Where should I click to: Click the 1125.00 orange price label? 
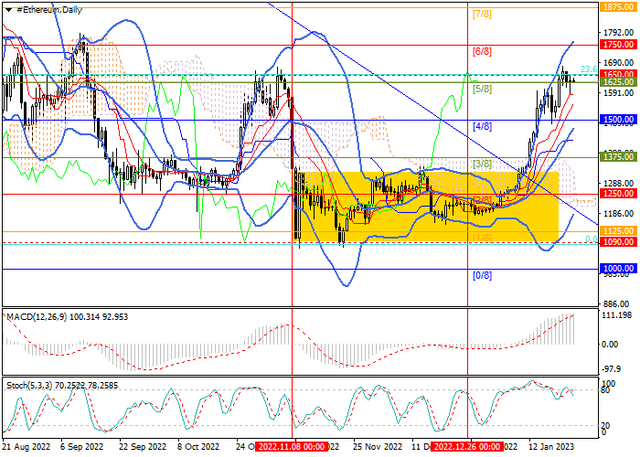(619, 231)
